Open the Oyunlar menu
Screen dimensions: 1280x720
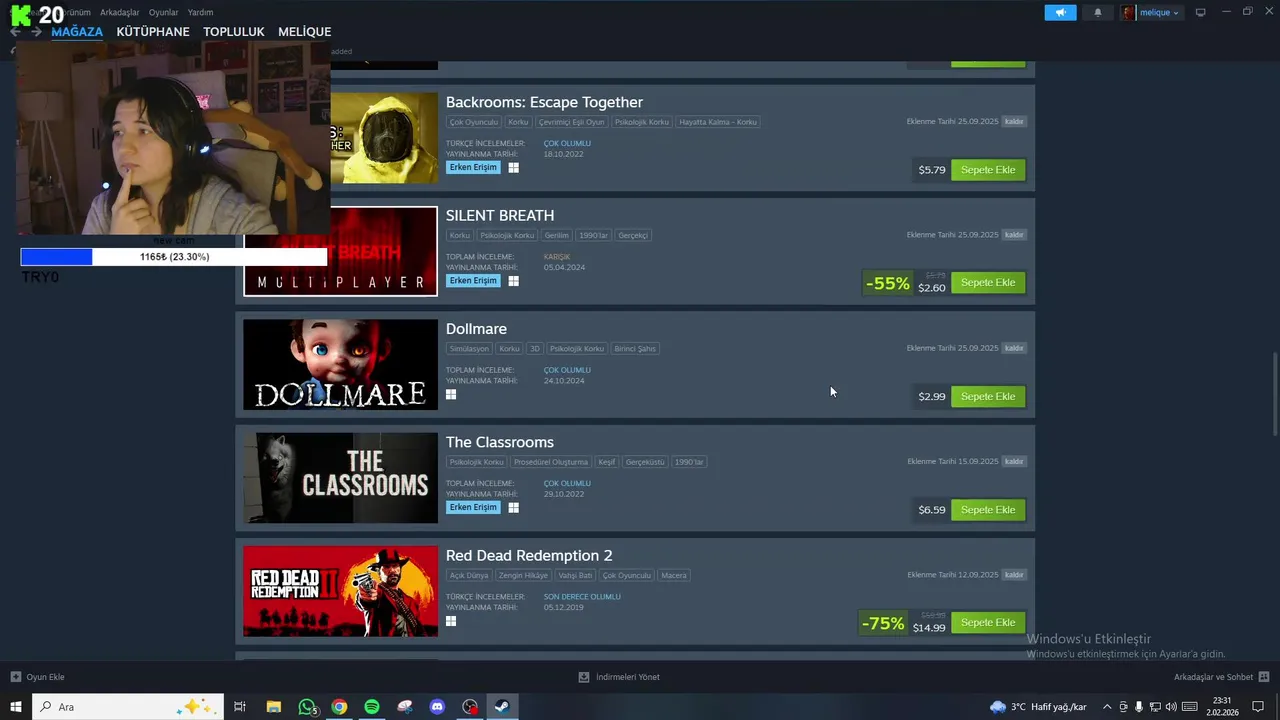click(x=163, y=13)
